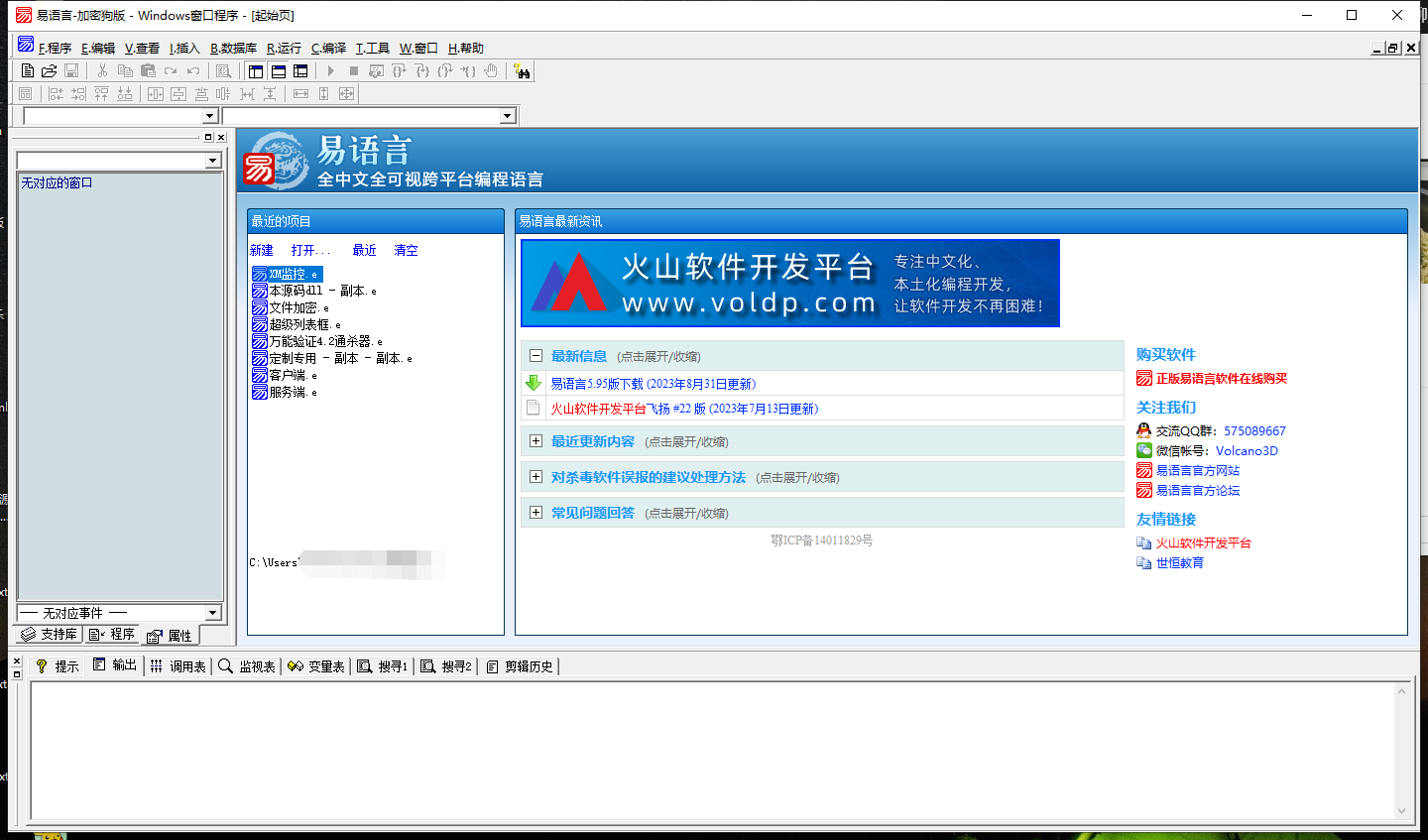The width and height of the screenshot is (1428, 840).
Task: Switch to the 搜寻1 tab
Action: pos(383,666)
